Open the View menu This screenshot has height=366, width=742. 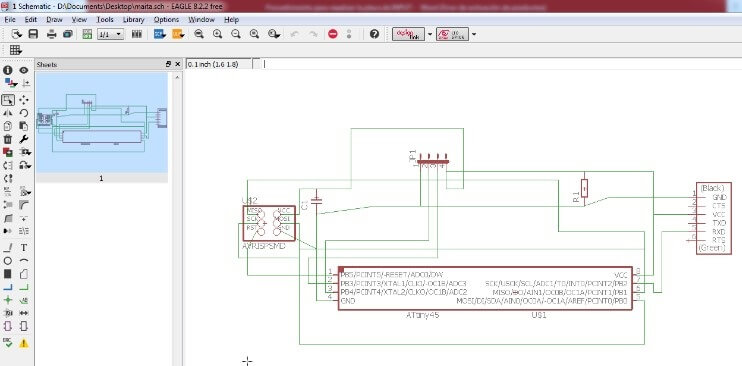click(79, 20)
